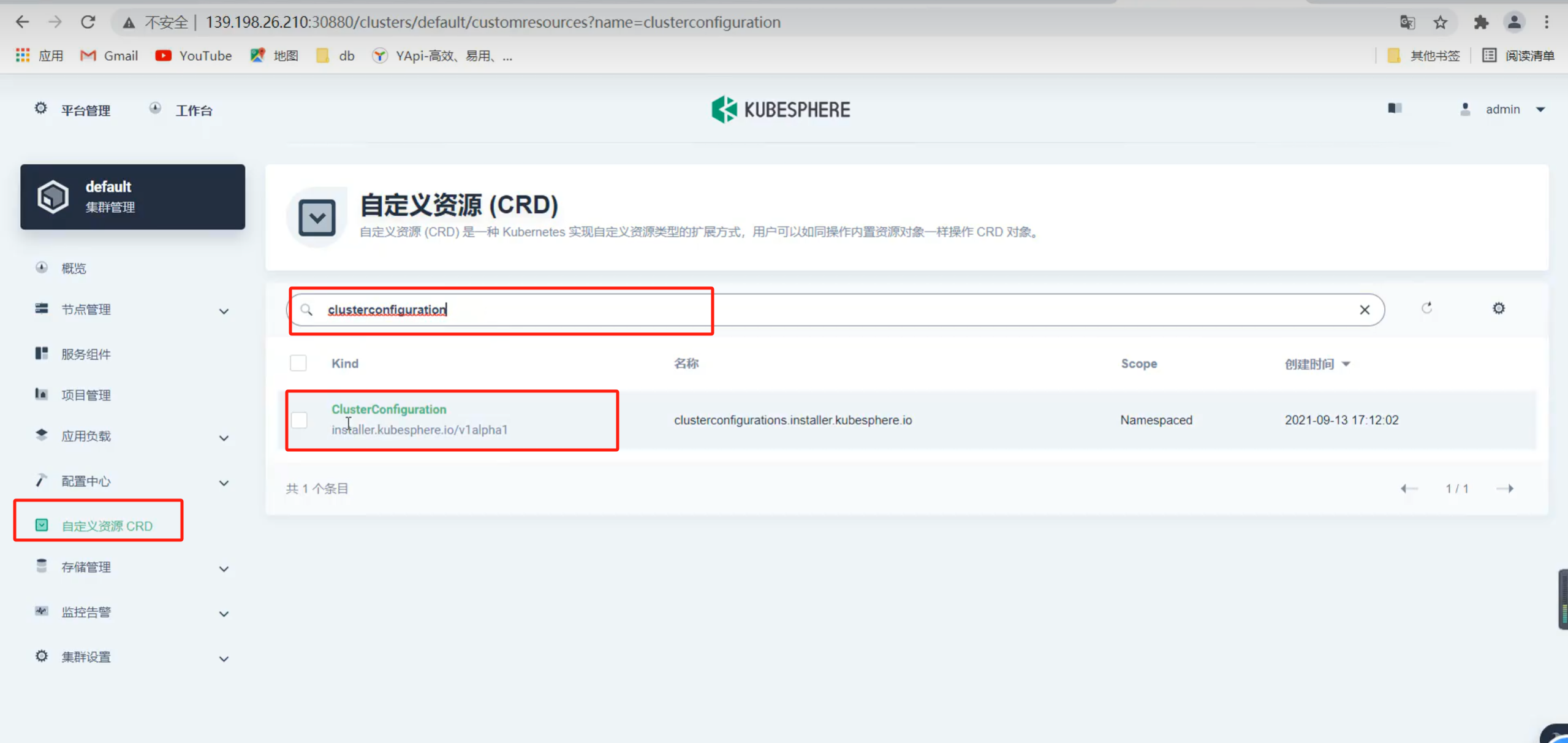Open the 其他书签 bookmarks folder
The height and width of the screenshot is (743, 1568).
[1424, 56]
